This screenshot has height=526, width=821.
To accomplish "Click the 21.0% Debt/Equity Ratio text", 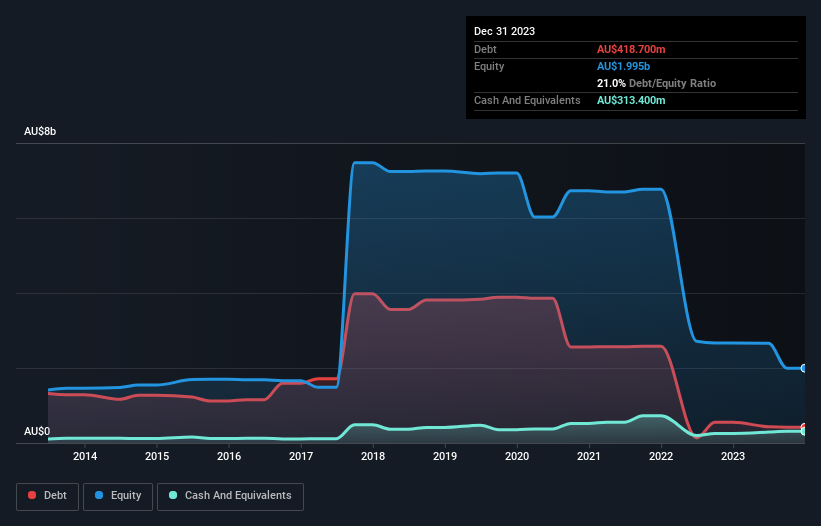I will coord(656,83).
